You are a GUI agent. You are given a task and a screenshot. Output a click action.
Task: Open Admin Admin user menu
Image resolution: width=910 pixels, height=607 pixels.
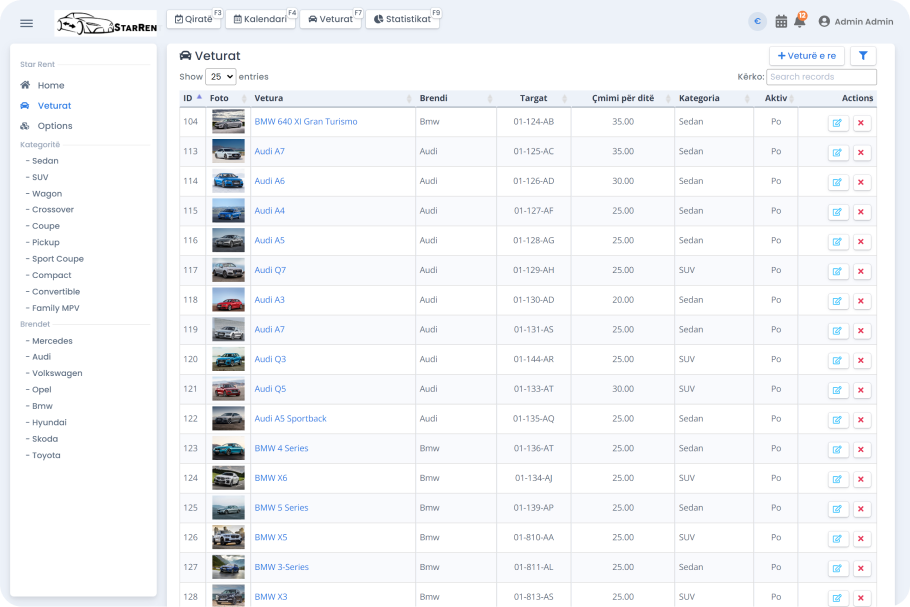click(x=856, y=21)
